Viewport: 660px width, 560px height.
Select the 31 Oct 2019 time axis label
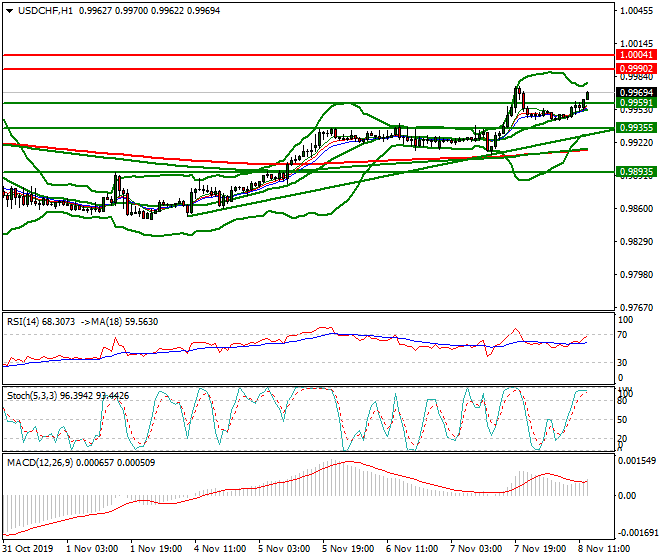point(28,549)
